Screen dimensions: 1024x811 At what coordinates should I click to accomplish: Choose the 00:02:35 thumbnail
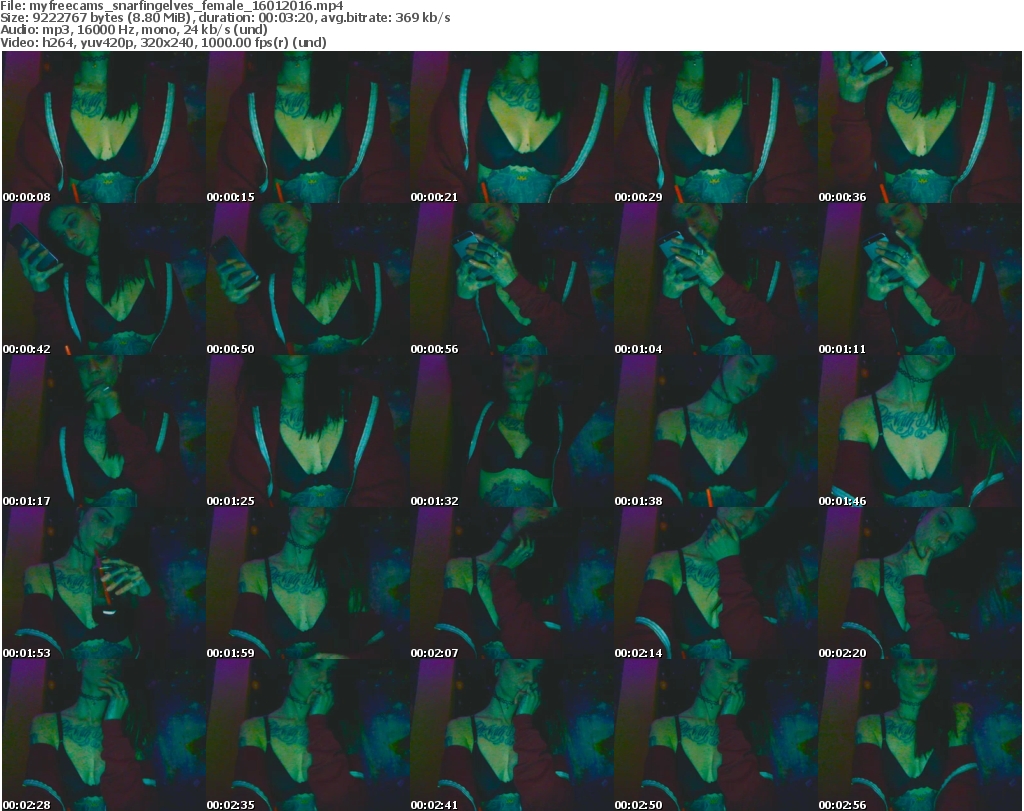308,735
